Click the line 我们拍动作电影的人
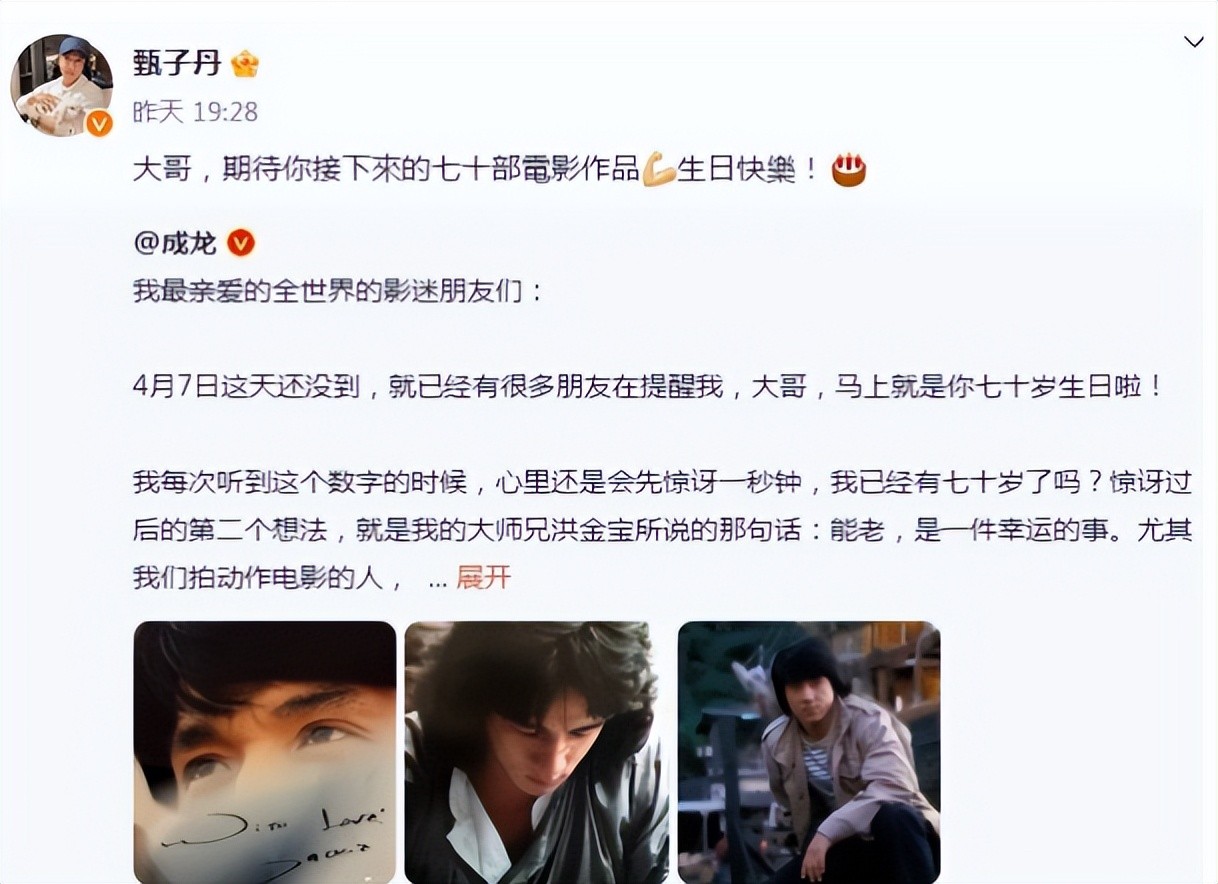The width and height of the screenshot is (1218, 884). point(268,577)
